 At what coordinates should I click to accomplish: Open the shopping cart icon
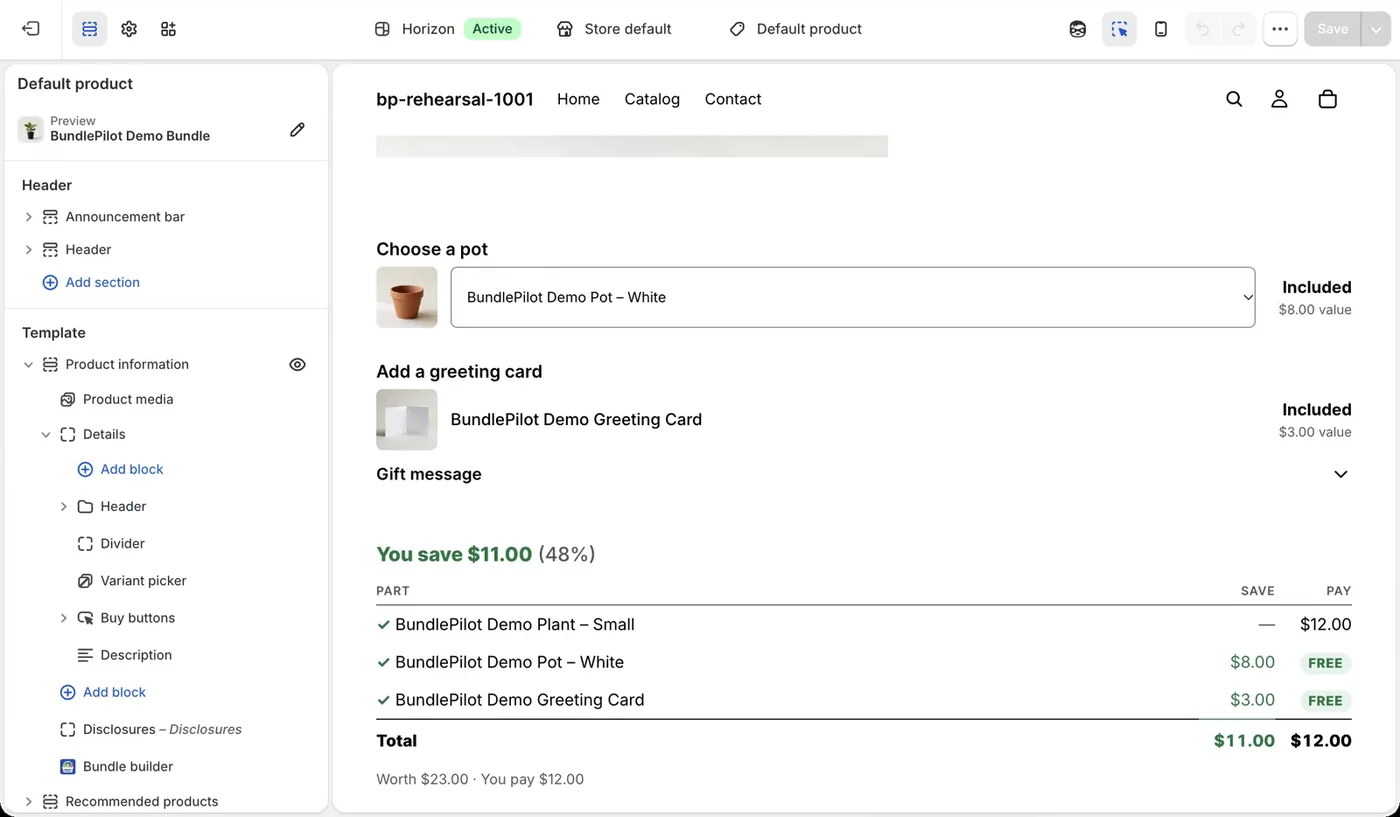click(x=1328, y=99)
